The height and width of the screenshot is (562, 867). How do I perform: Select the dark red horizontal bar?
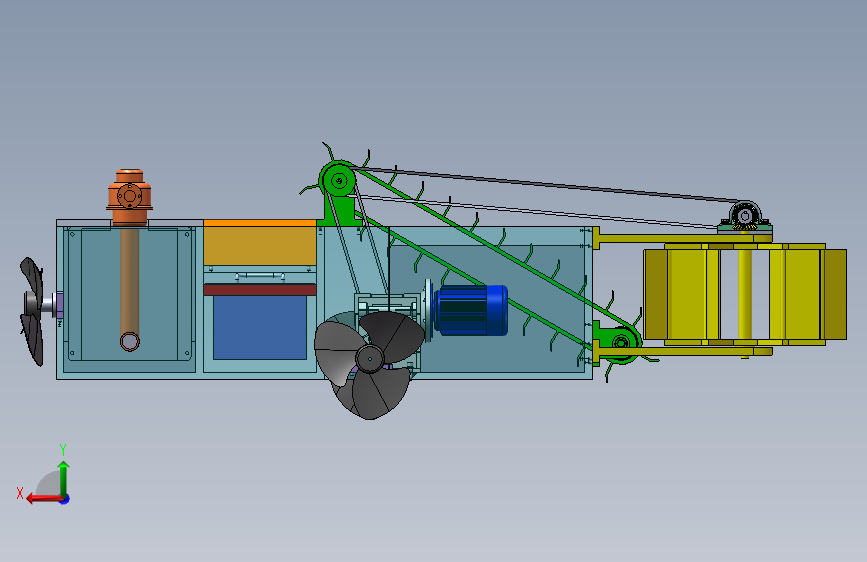point(260,289)
